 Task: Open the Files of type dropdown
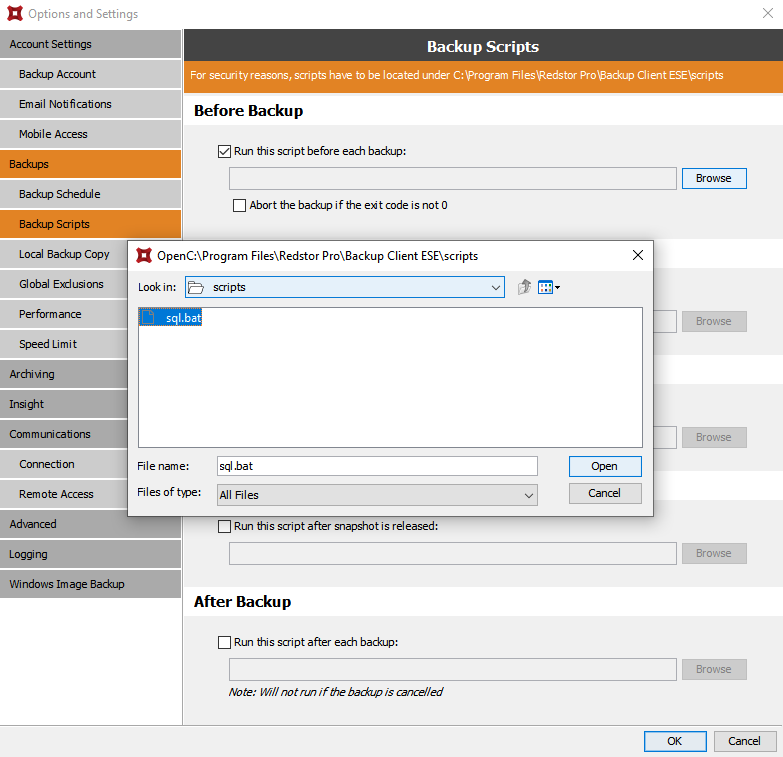[x=377, y=495]
